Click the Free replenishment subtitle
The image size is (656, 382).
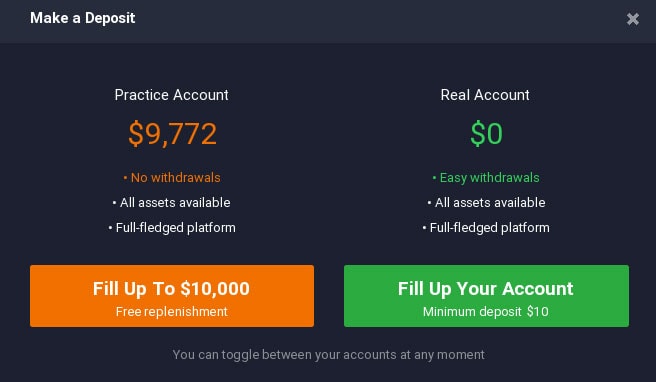tap(172, 312)
